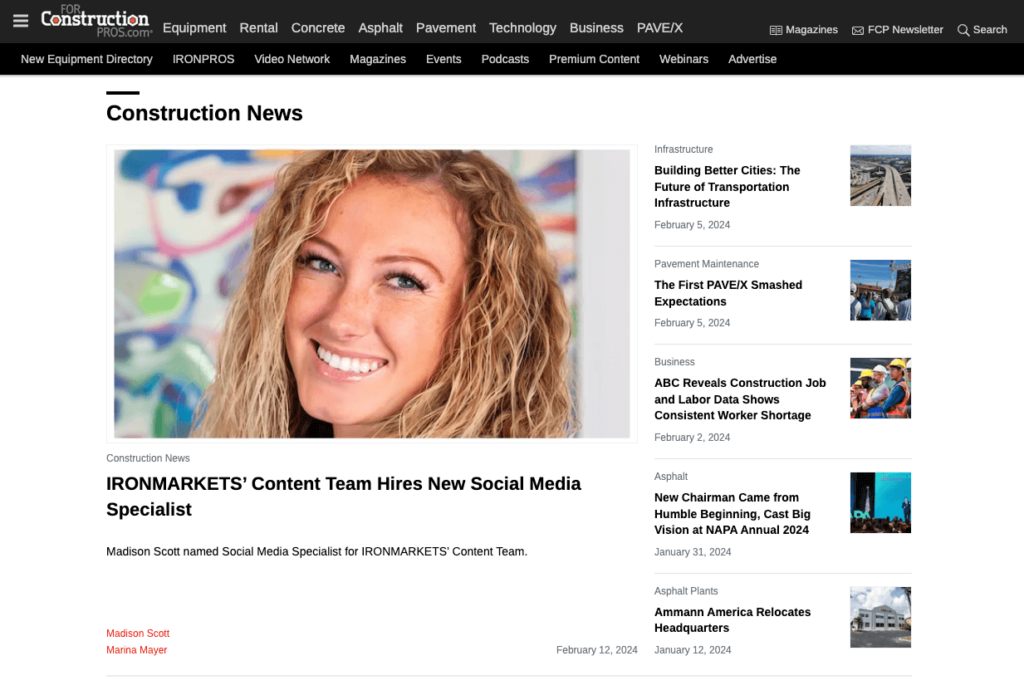Open the PAVE/X navigation item
Screen dimensions: 1024x685
659,28
